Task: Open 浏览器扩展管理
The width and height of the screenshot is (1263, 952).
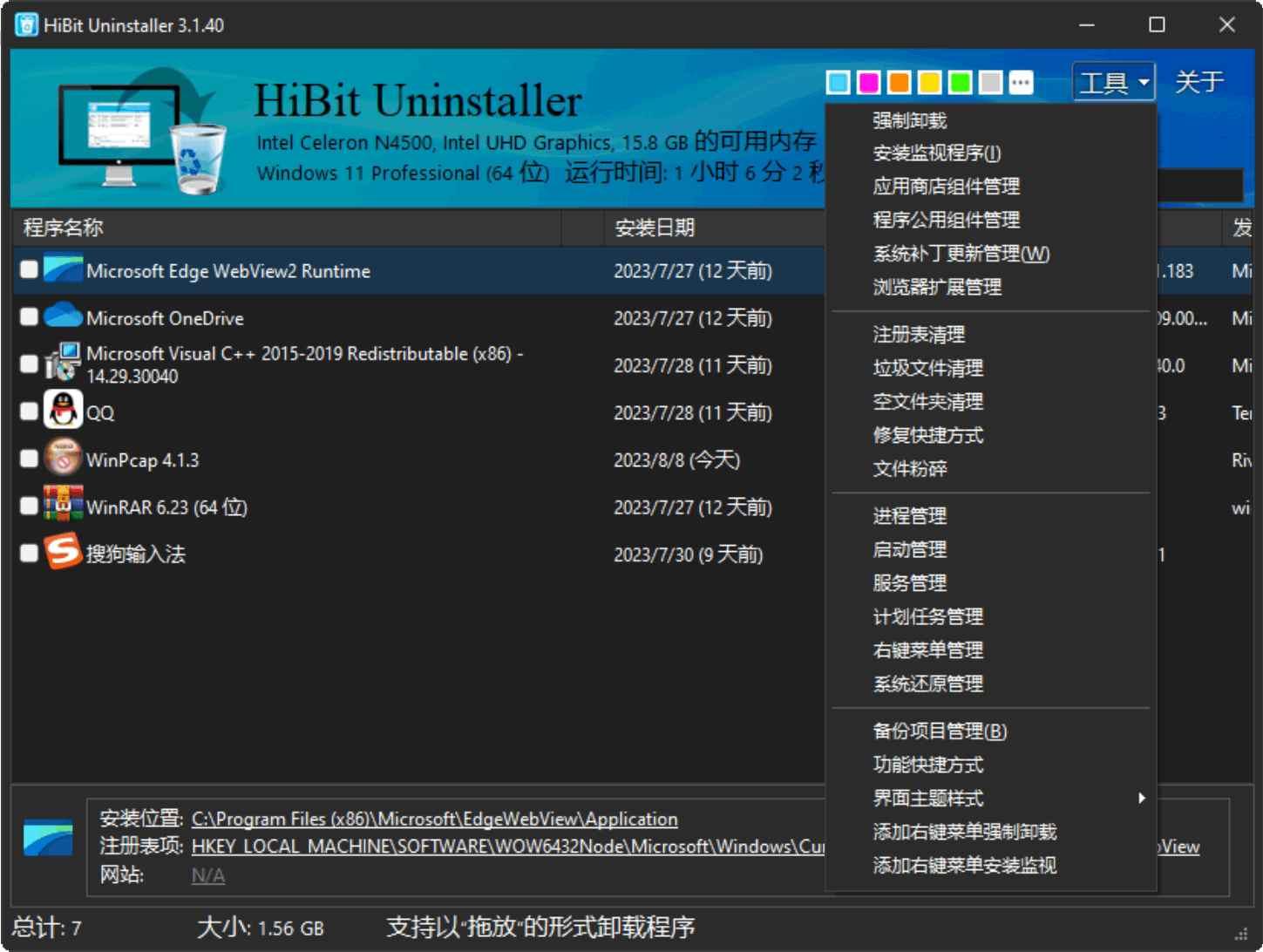Action: tap(937, 287)
